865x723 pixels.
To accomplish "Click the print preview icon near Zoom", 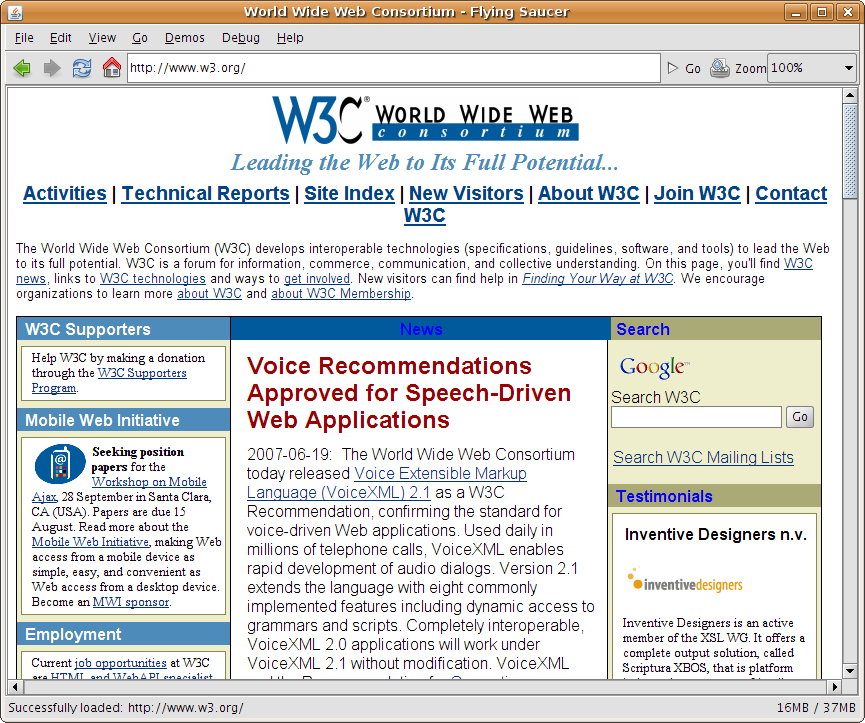I will click(719, 68).
